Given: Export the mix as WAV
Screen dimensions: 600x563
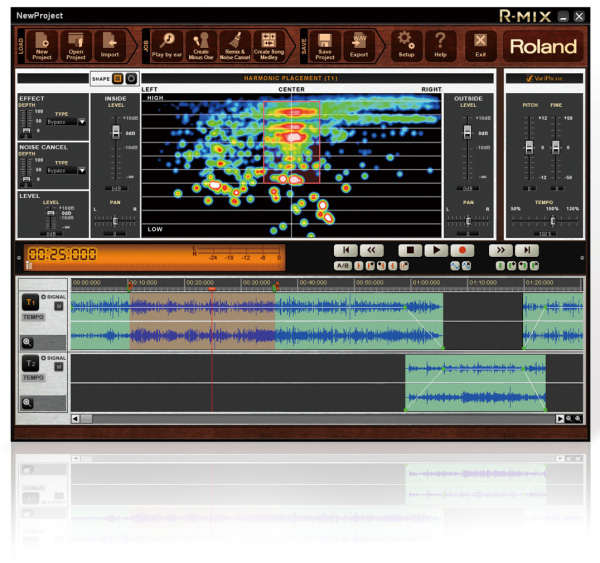Looking at the screenshot, I should (359, 46).
